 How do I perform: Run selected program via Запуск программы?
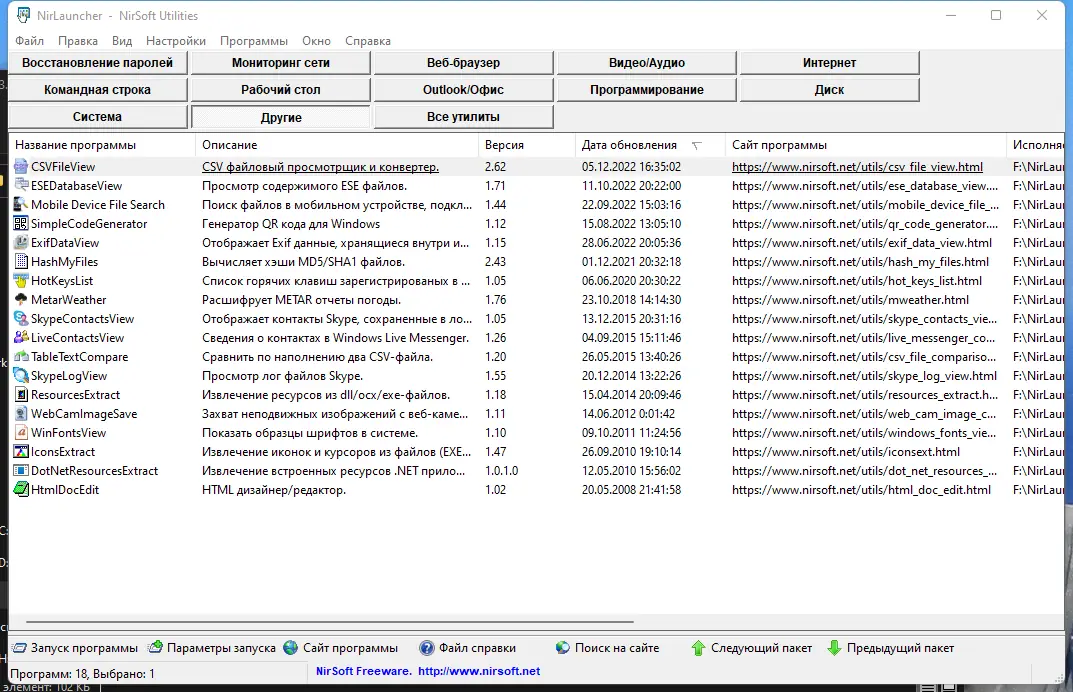point(76,648)
